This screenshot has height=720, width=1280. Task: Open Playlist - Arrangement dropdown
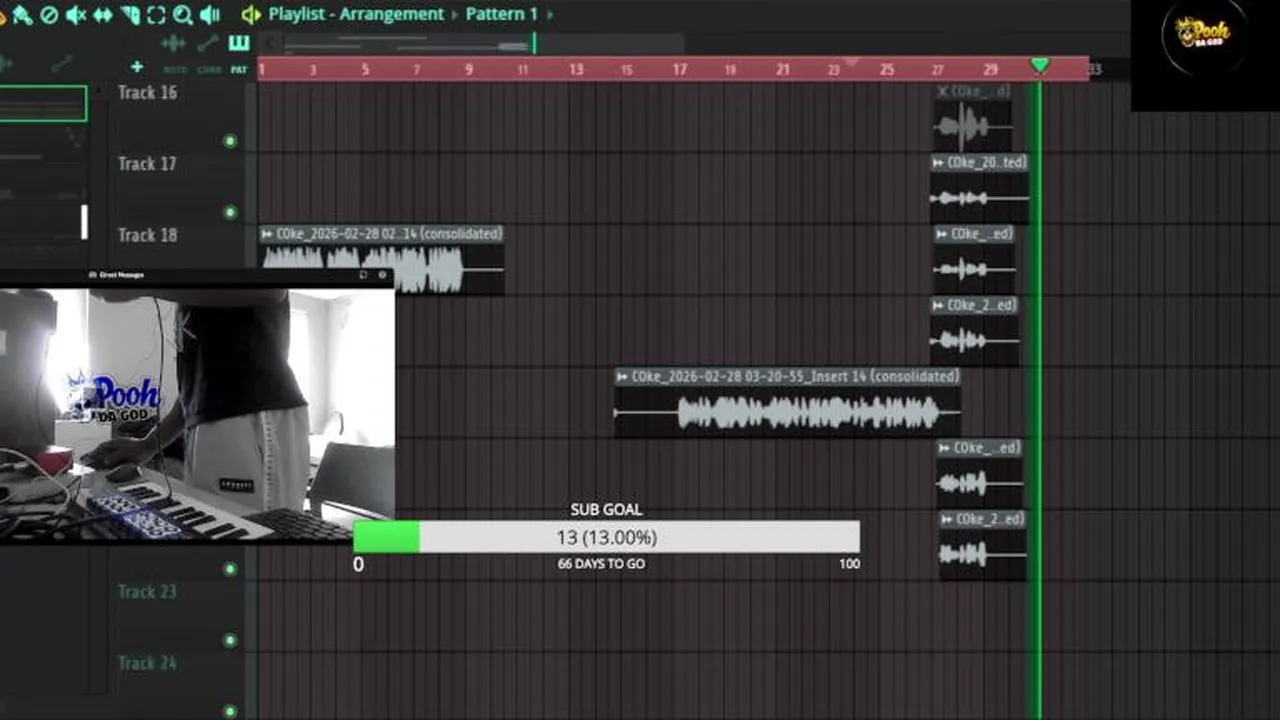point(356,14)
